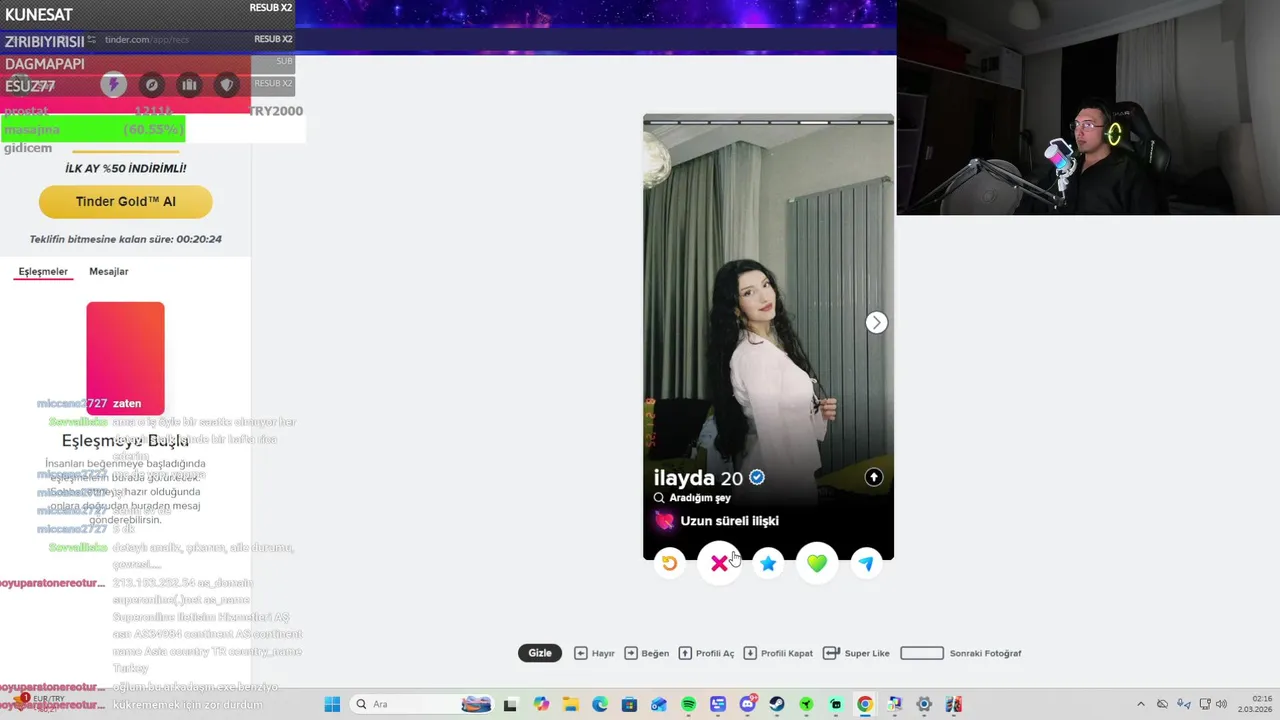The image size is (1280, 720).
Task: Open Settings gear from the taskbar
Action: click(924, 704)
